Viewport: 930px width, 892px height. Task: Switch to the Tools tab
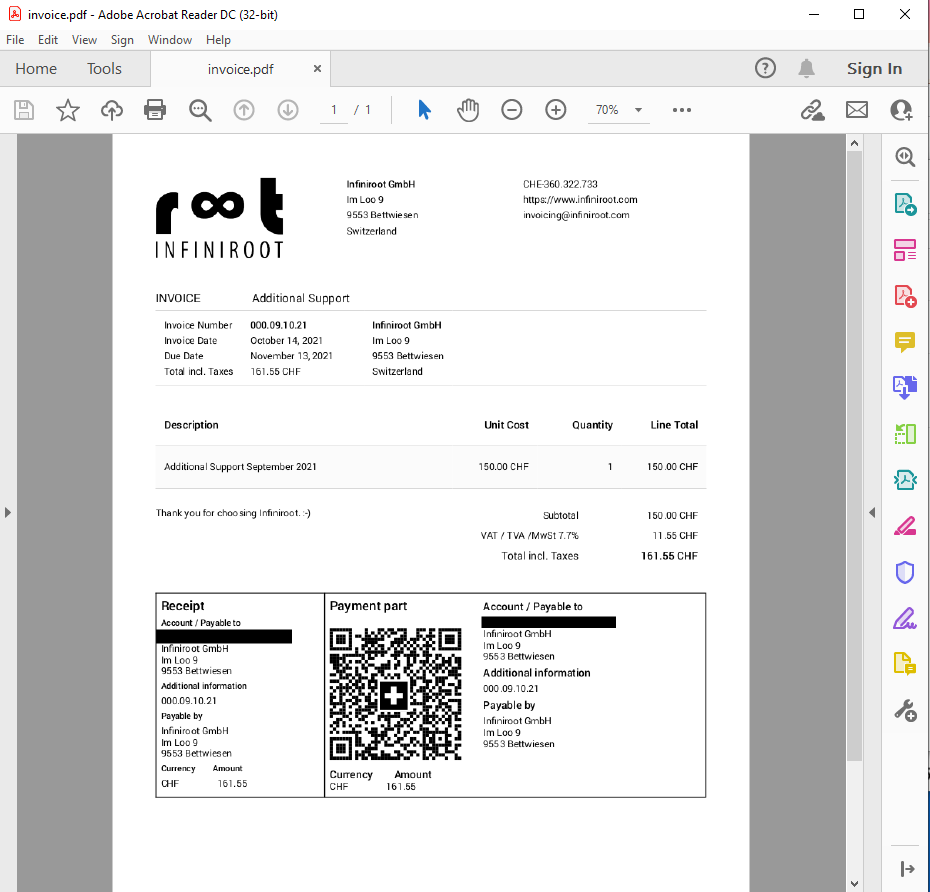click(104, 69)
